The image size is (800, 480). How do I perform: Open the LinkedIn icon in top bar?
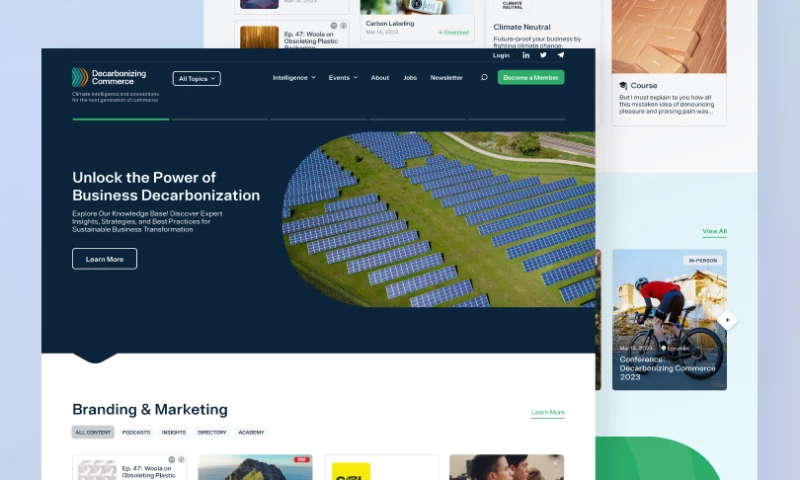(526, 55)
